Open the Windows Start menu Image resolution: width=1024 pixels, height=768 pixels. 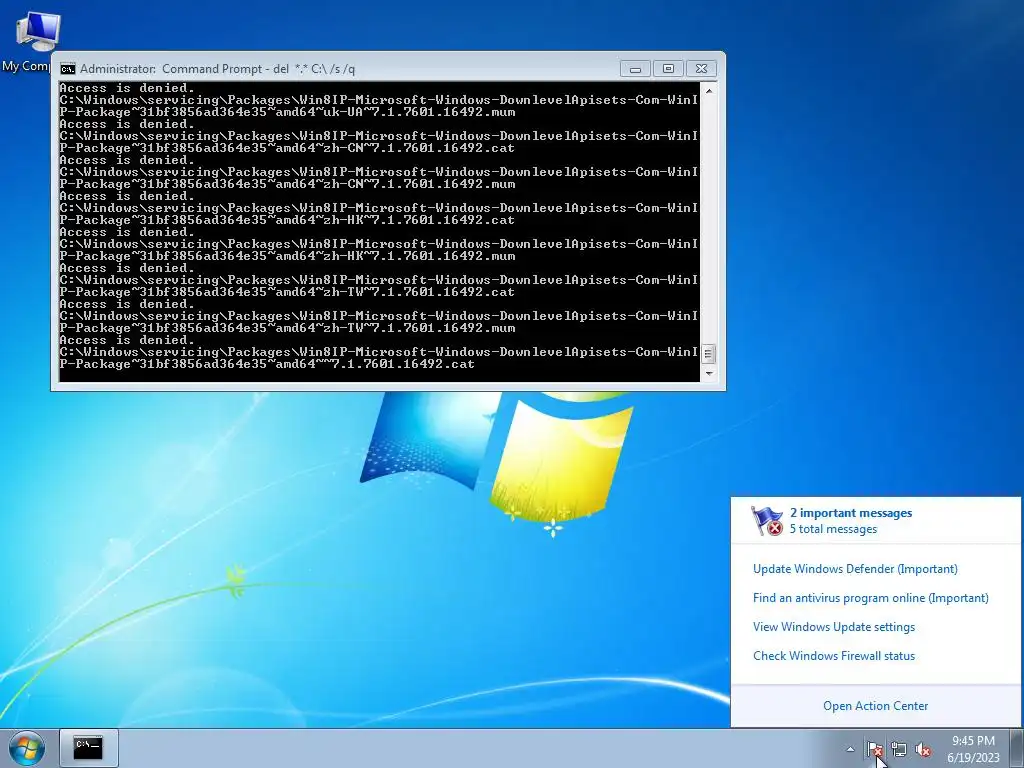click(x=27, y=748)
